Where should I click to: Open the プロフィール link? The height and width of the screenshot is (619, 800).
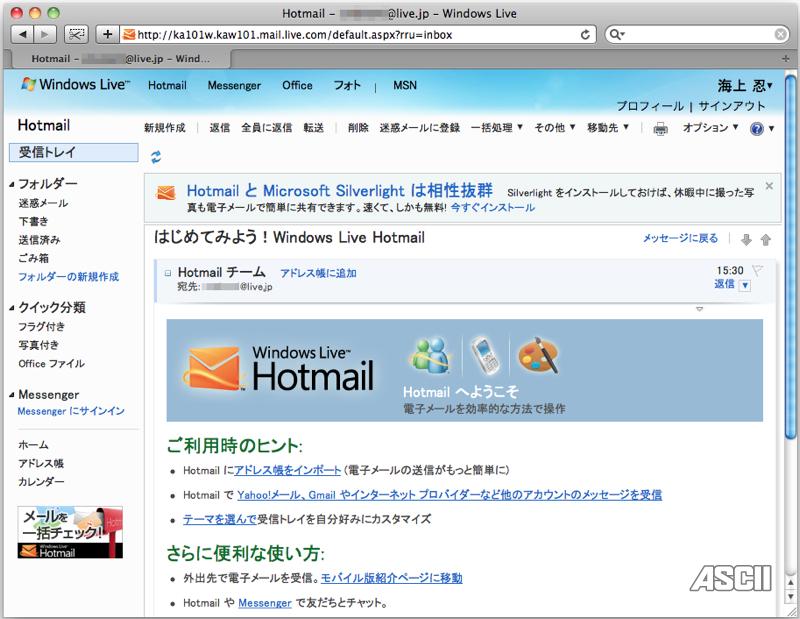click(x=650, y=106)
